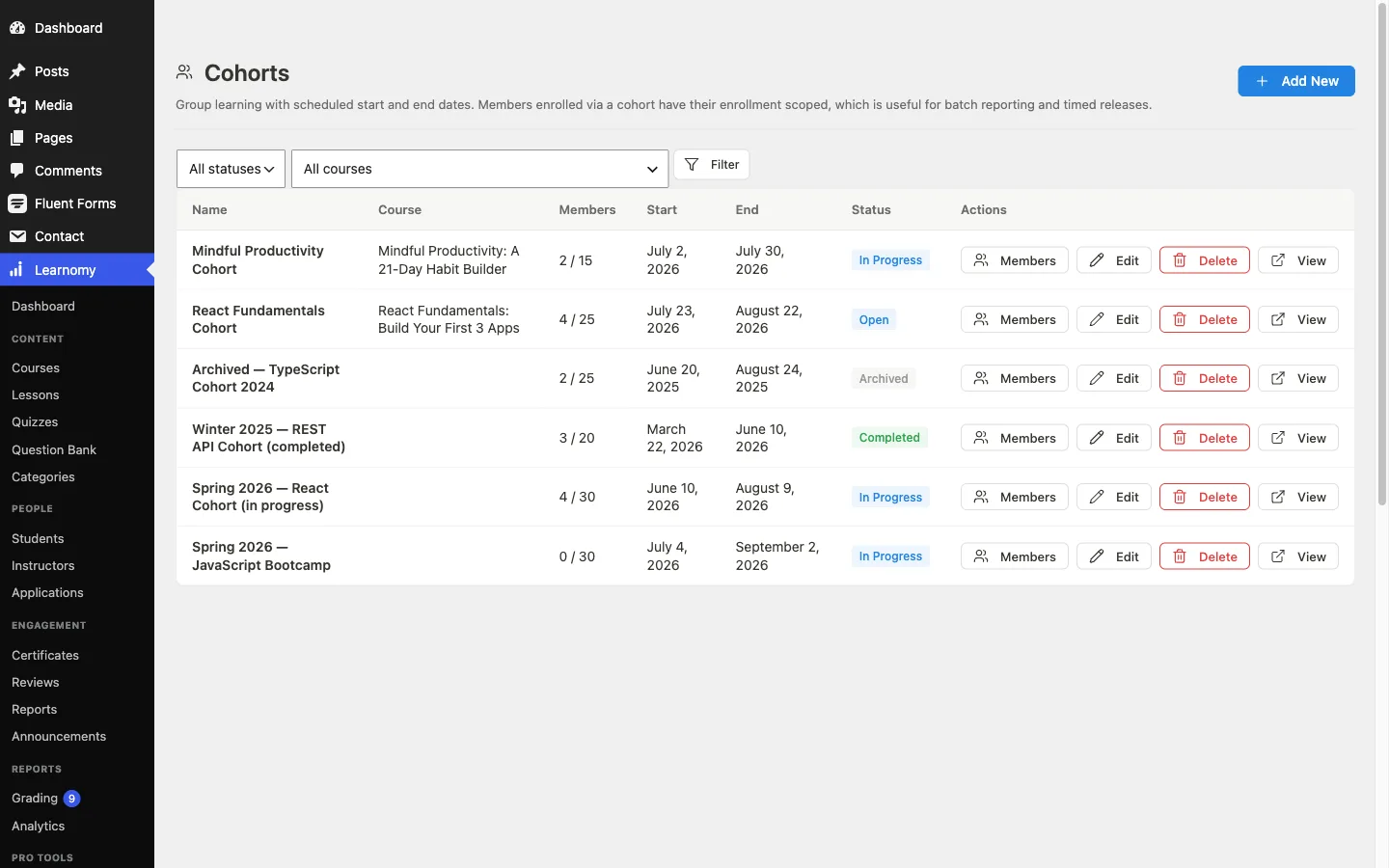Viewport: 1389px width, 868px height.
Task: Click the Media icon in sidebar
Action: point(17,105)
